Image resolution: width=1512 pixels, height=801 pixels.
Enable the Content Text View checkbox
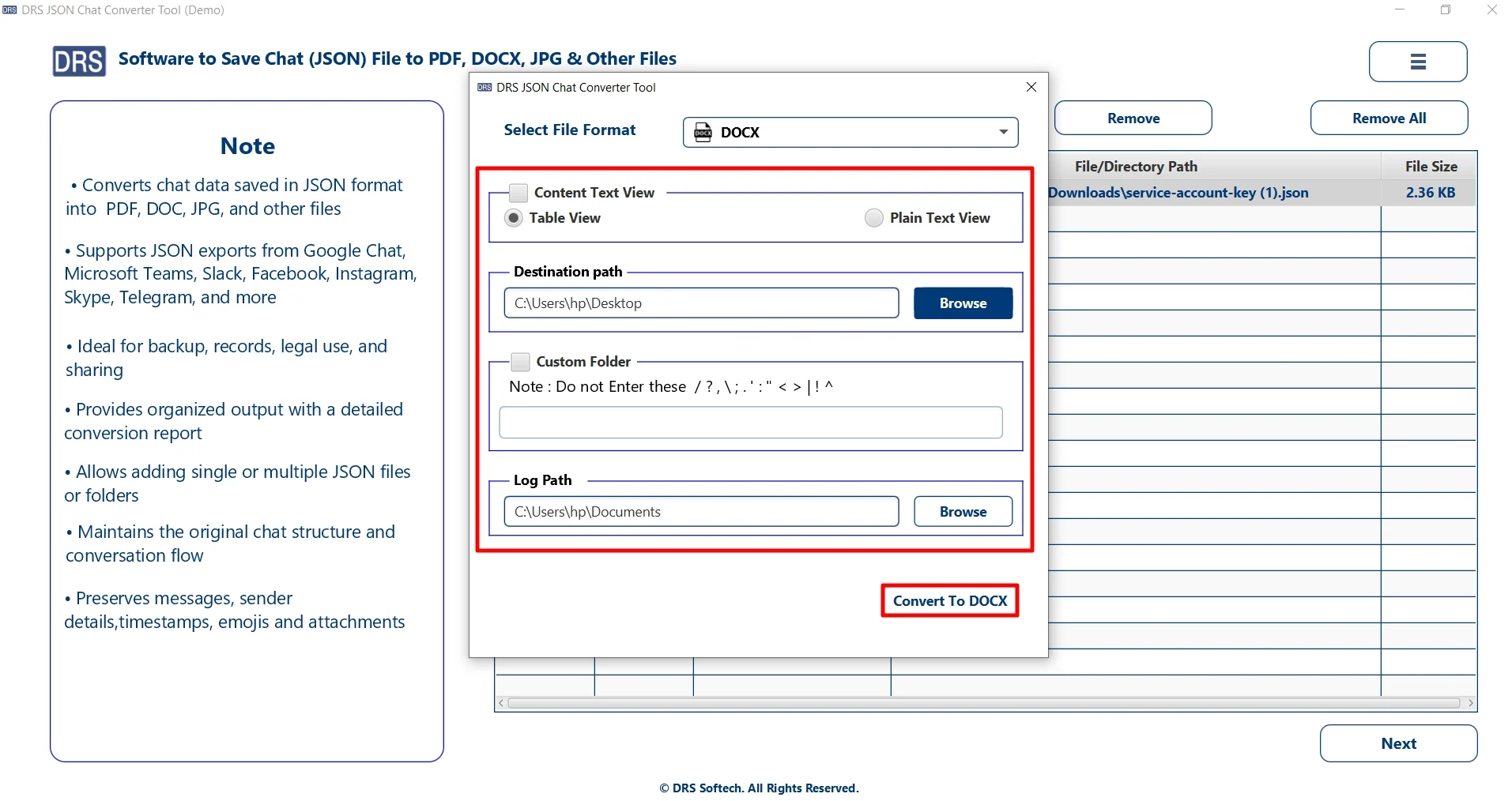coord(518,193)
